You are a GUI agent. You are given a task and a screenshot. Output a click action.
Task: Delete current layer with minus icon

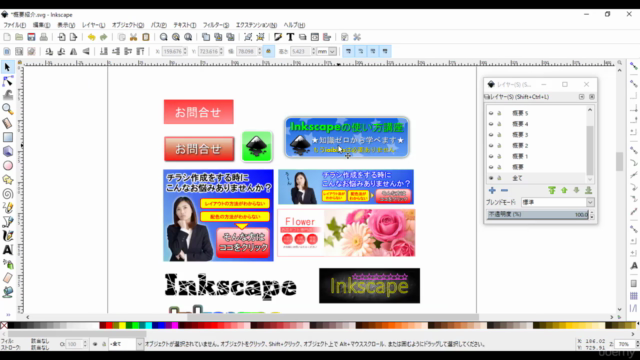504,190
